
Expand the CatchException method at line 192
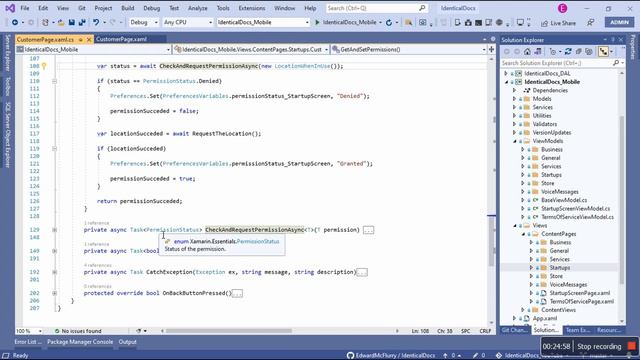[54, 272]
